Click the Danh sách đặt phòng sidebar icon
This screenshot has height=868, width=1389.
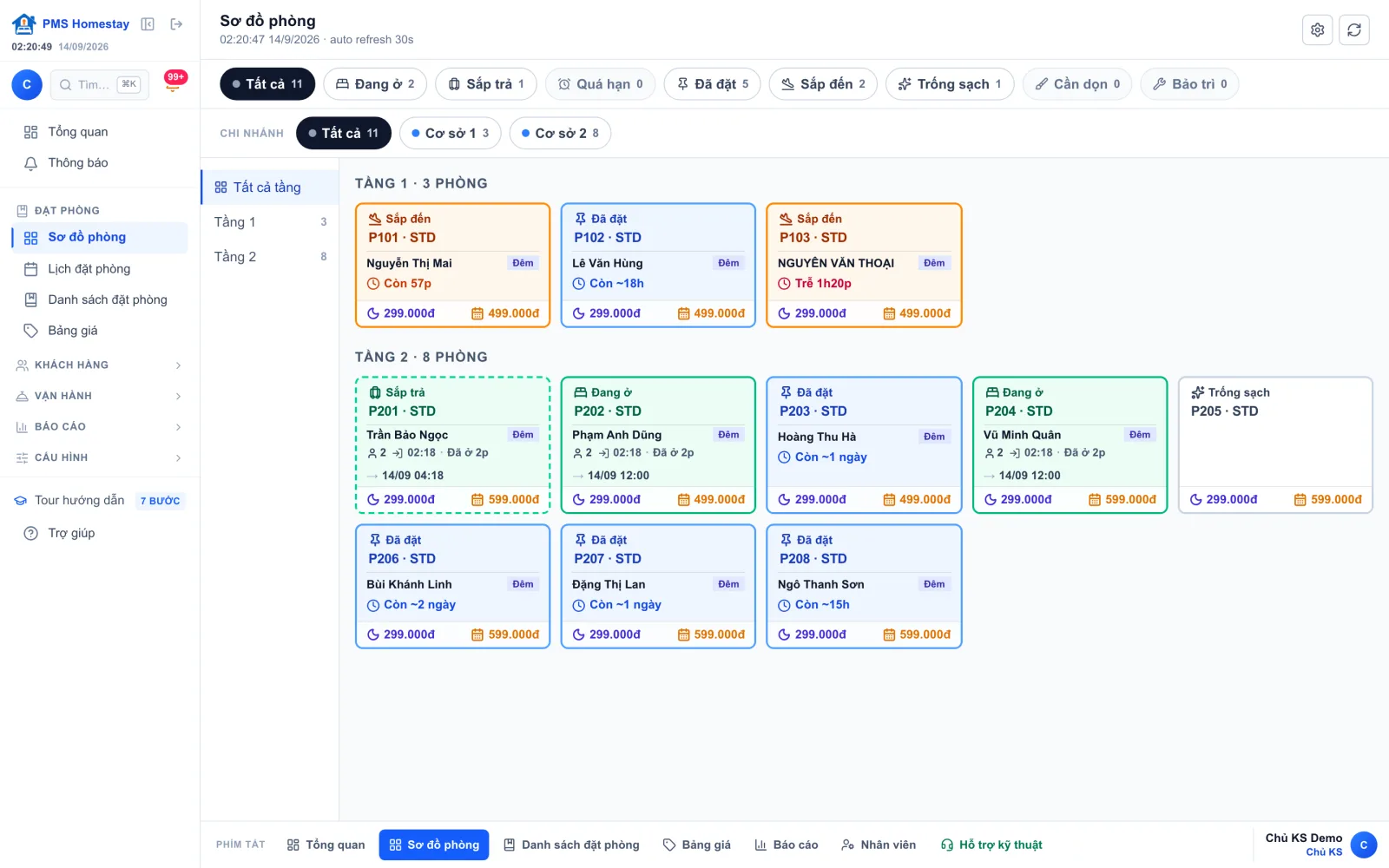(30, 299)
